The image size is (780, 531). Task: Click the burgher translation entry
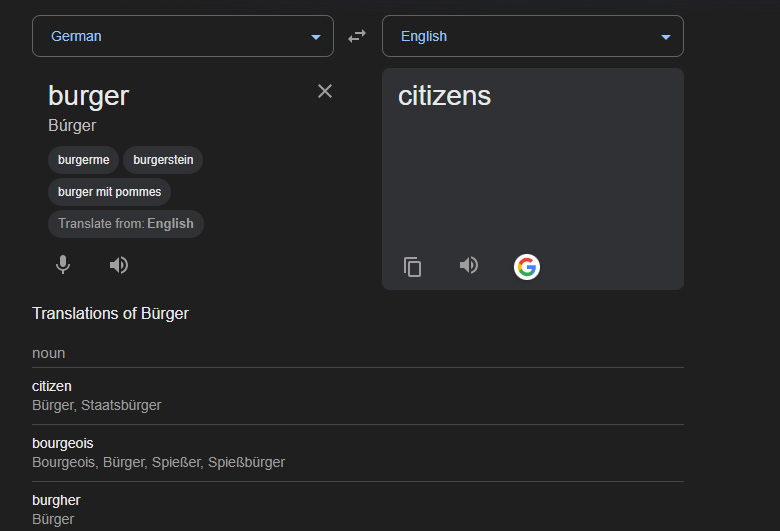56,500
